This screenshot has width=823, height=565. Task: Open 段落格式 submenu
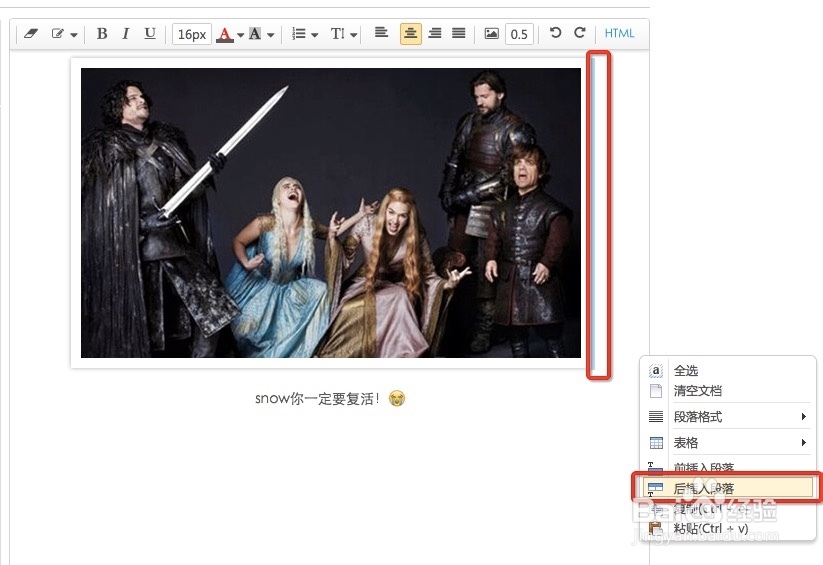(727, 416)
